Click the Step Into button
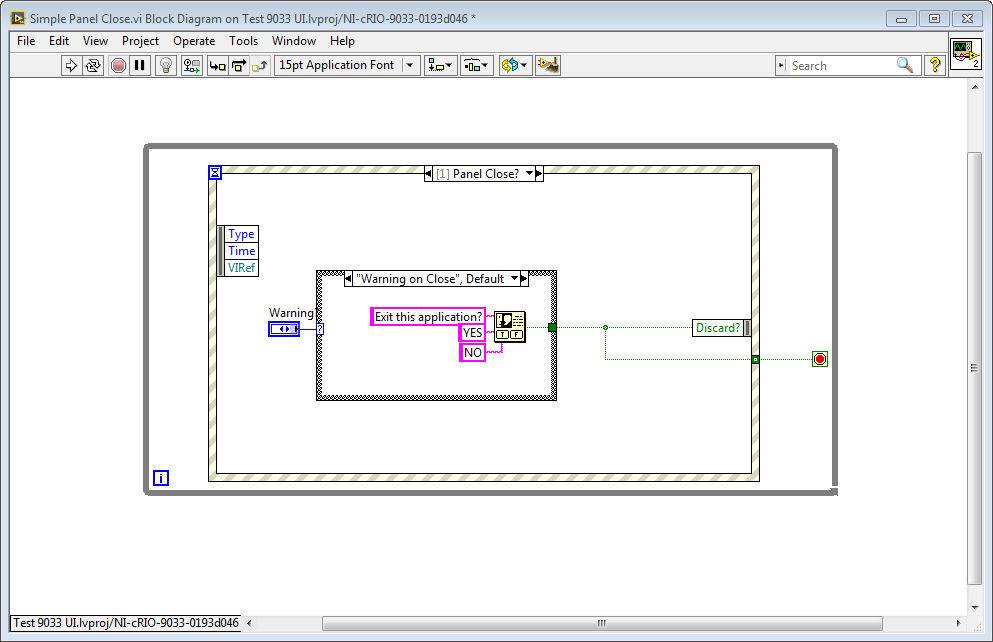993x642 pixels. (x=217, y=65)
